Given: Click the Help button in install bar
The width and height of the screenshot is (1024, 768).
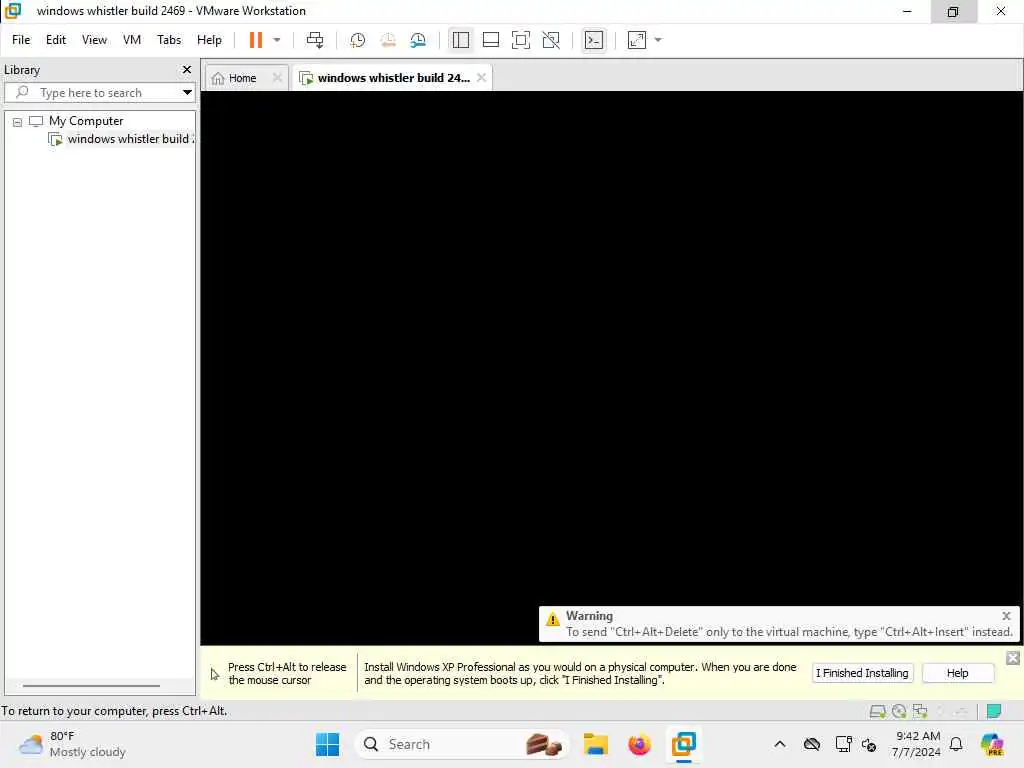Looking at the screenshot, I should tap(957, 673).
